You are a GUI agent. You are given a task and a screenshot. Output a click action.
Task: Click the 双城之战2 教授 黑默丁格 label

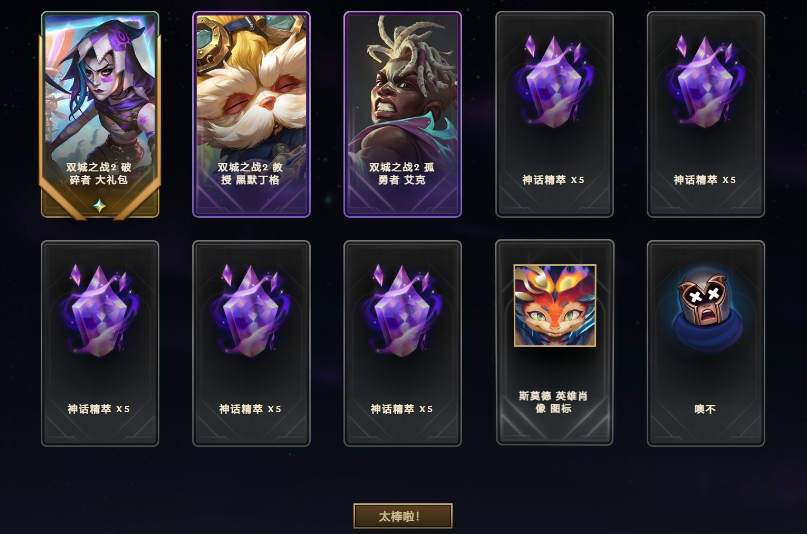pyautogui.click(x=250, y=173)
